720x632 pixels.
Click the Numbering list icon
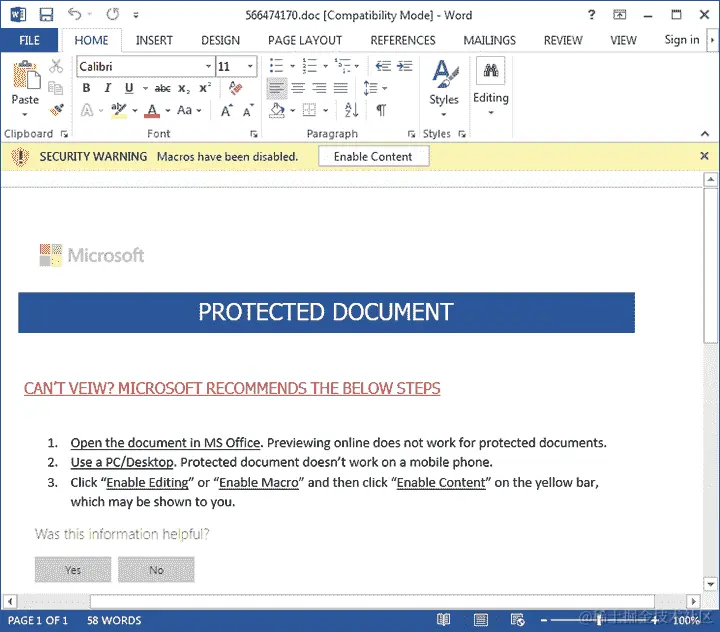tap(309, 66)
